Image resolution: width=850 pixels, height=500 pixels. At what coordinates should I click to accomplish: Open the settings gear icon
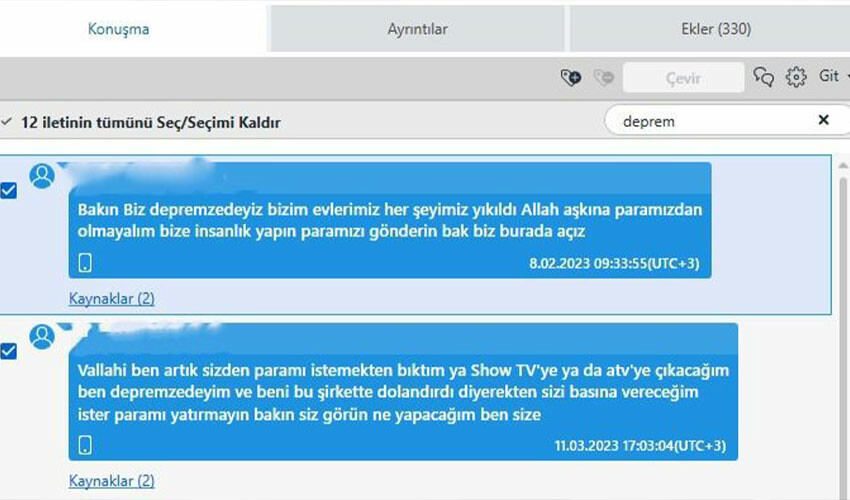(x=796, y=77)
